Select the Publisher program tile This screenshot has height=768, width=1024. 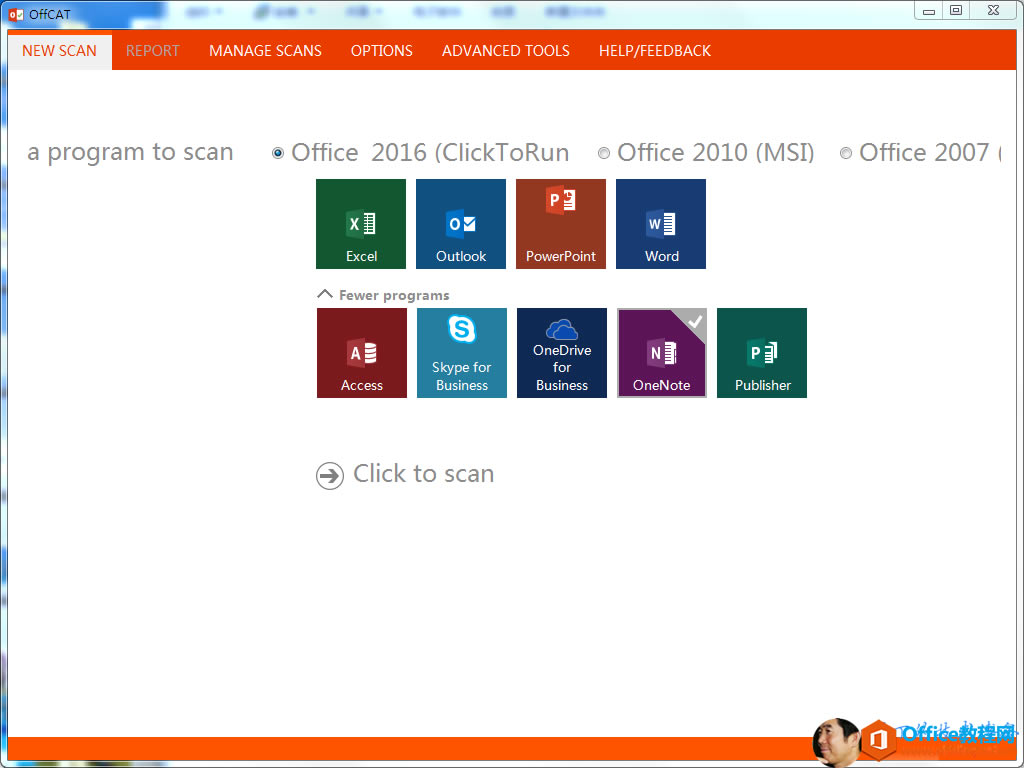pyautogui.click(x=761, y=352)
